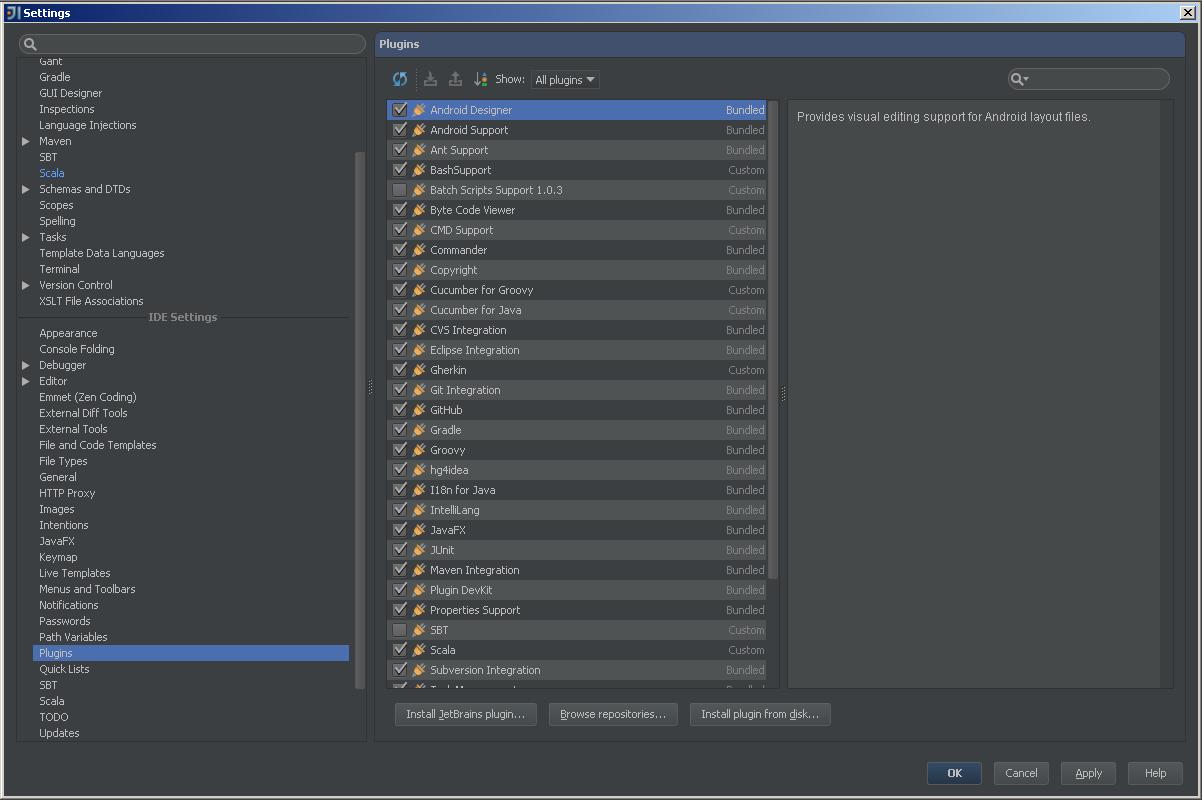Click the settings tree vertical scrollbar
The width and height of the screenshot is (1202, 800).
360,420
